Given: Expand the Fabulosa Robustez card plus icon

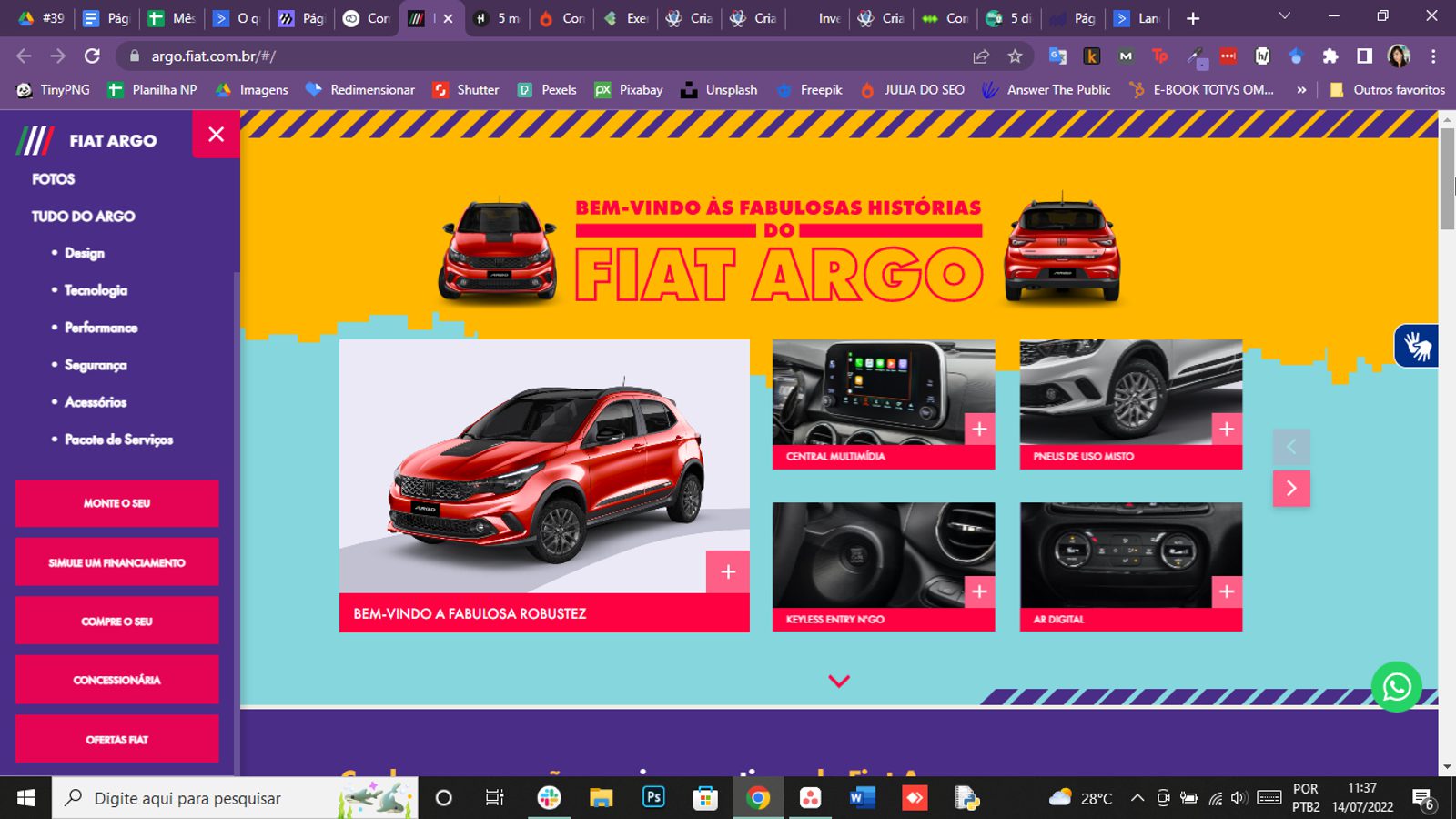Looking at the screenshot, I should click(x=728, y=571).
